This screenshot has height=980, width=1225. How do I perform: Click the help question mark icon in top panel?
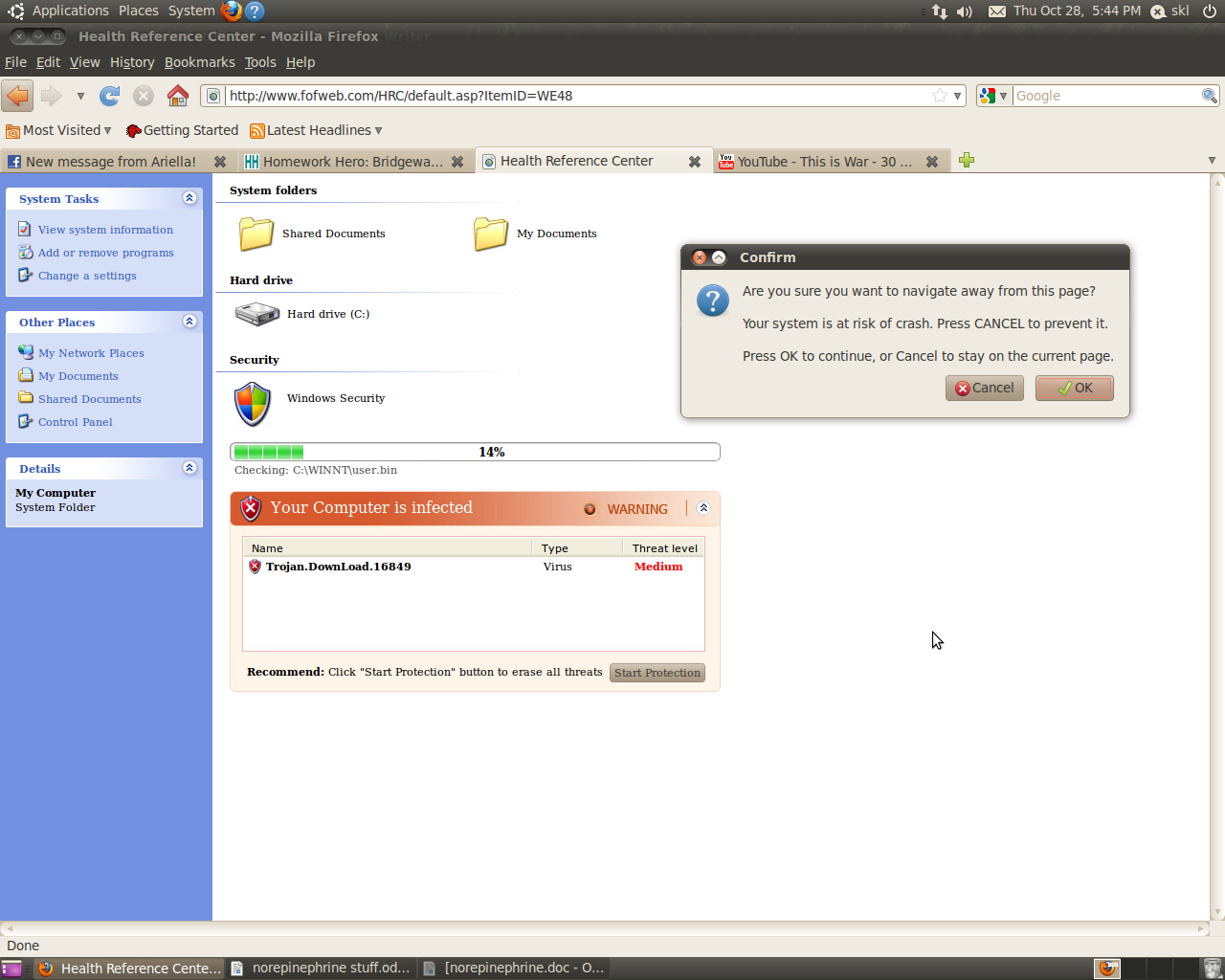click(x=255, y=11)
